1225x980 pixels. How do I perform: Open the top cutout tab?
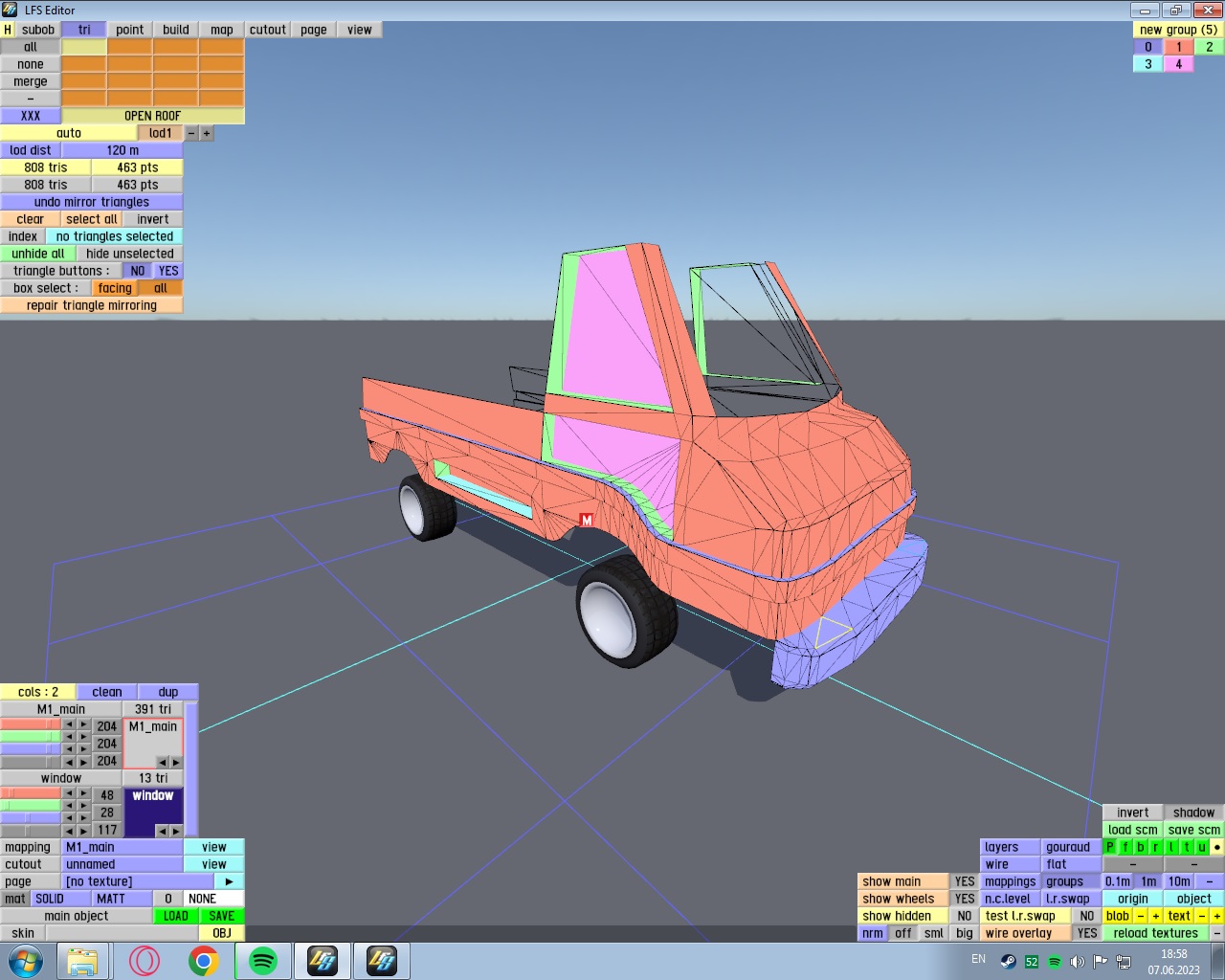click(x=268, y=30)
